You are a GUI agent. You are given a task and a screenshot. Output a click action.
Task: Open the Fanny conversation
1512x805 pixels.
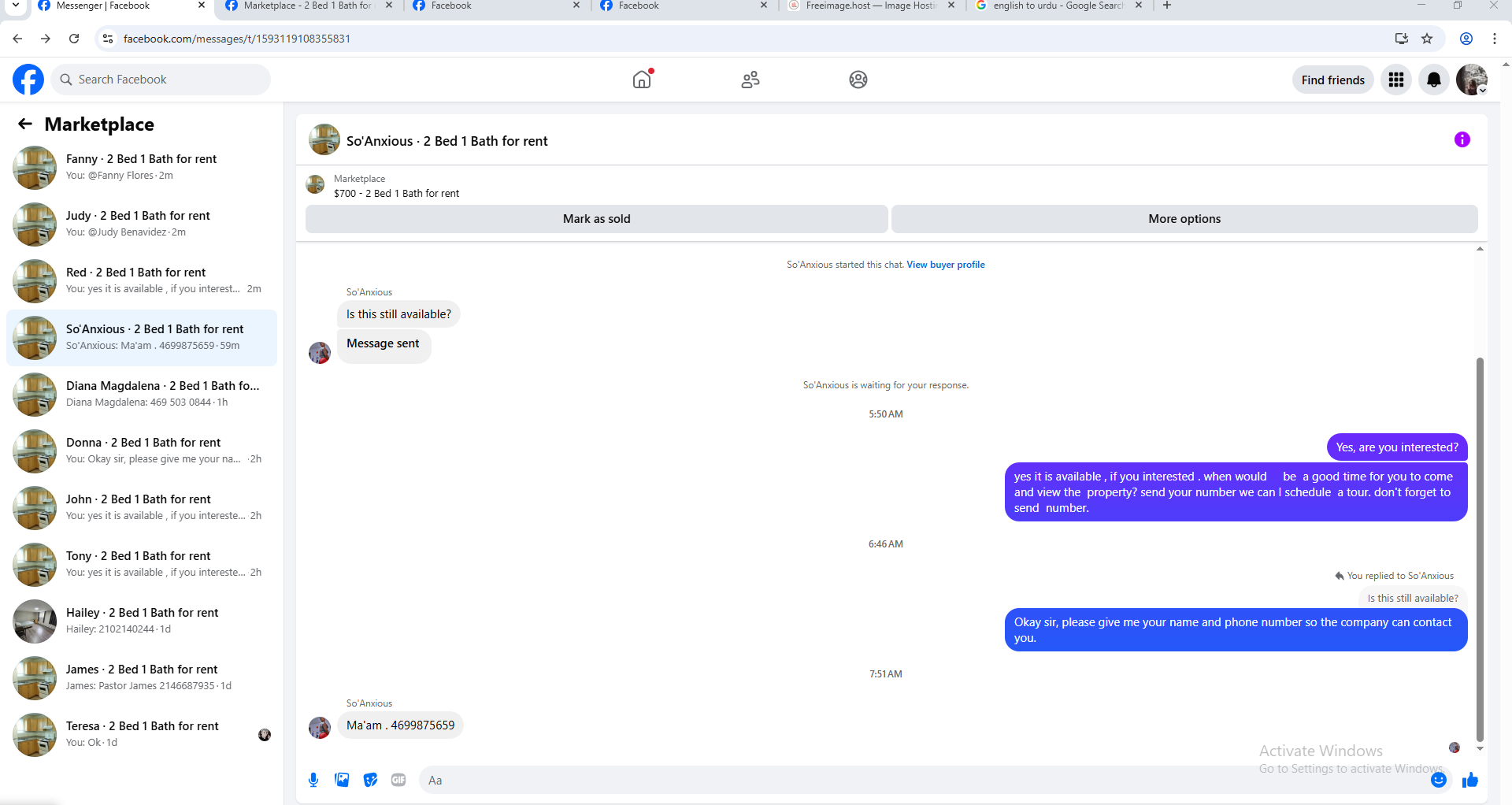[142, 168]
